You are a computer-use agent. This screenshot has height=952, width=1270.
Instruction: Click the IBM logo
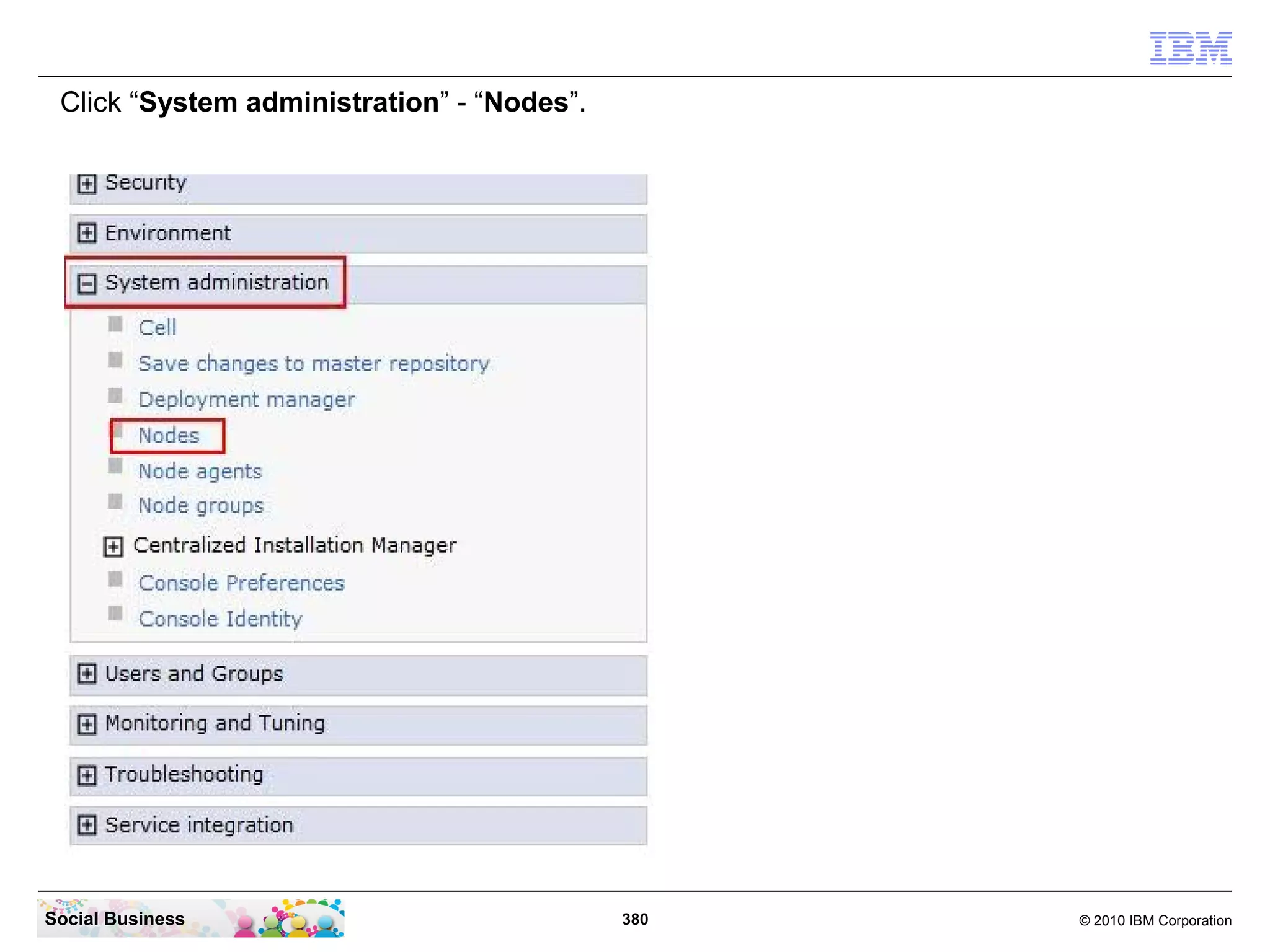pyautogui.click(x=1191, y=48)
